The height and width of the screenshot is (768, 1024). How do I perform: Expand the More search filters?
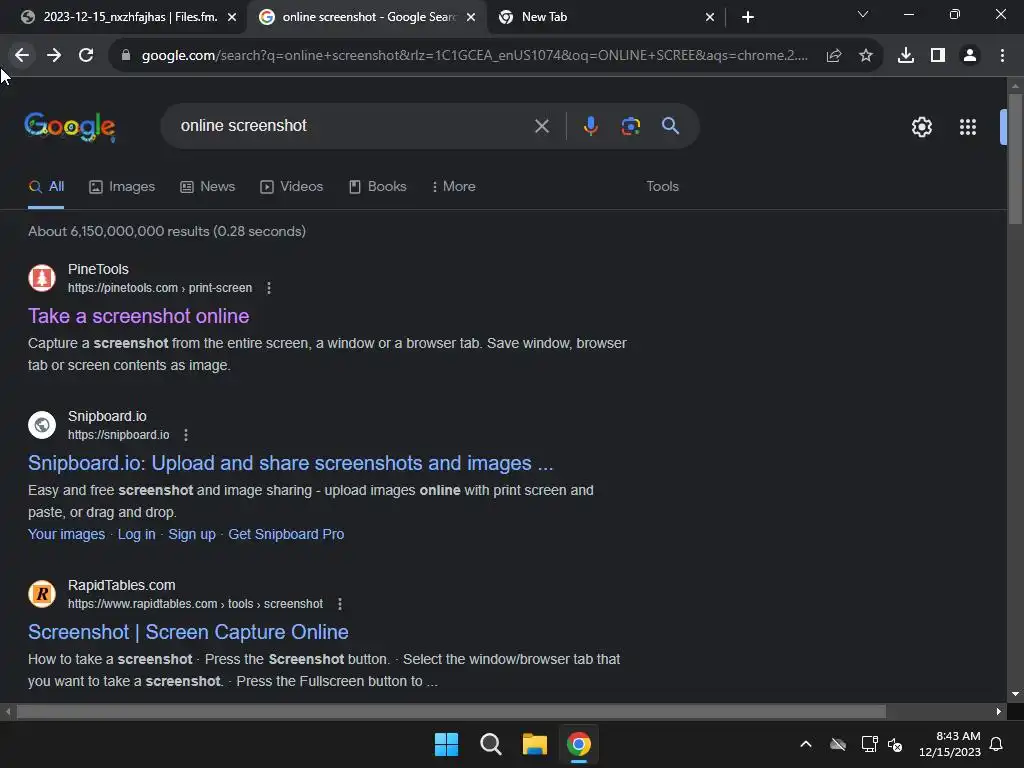[x=453, y=187]
